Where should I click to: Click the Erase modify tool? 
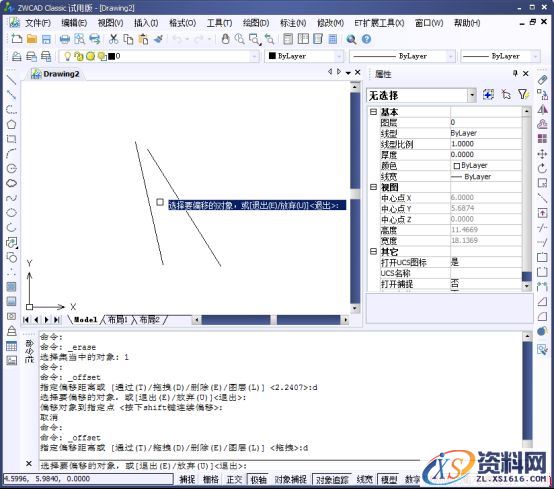tap(542, 80)
